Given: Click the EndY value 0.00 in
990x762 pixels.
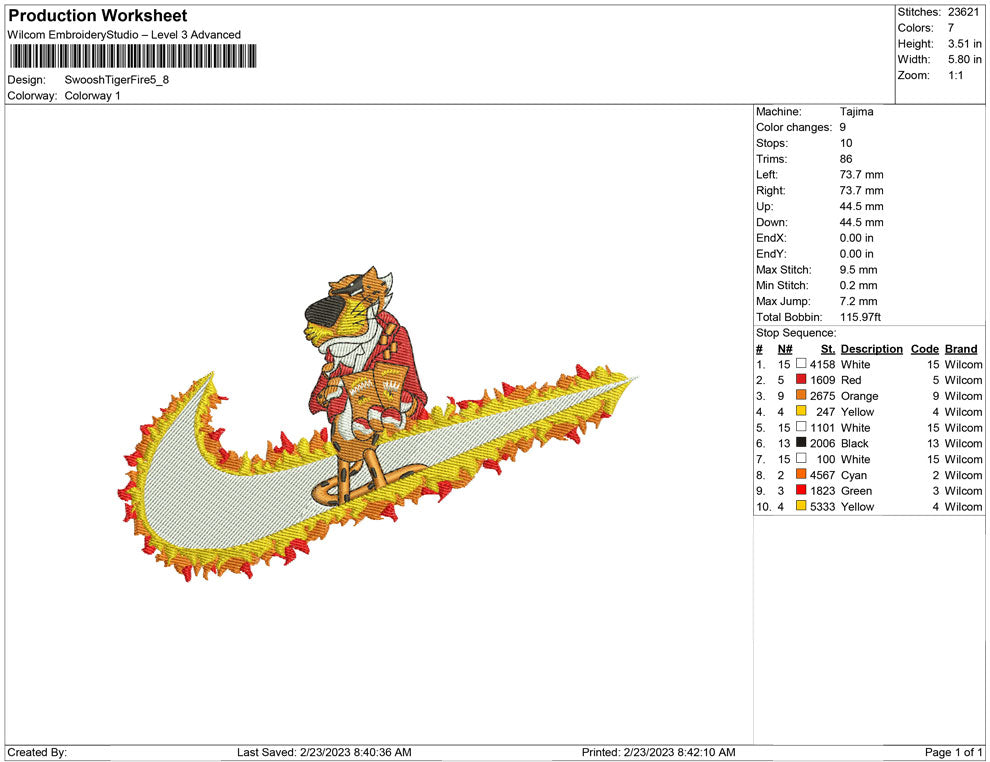Looking at the screenshot, I should click(857, 254).
